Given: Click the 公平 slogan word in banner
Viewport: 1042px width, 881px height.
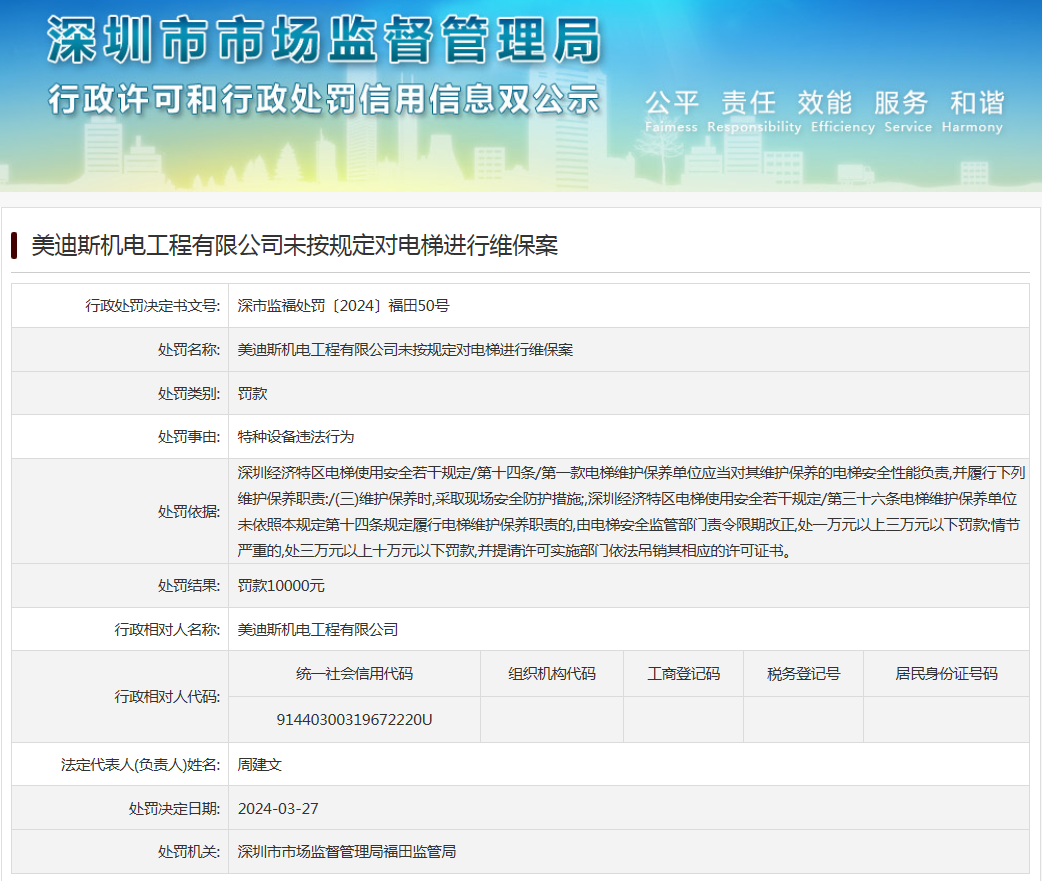Looking at the screenshot, I should pos(672,103).
